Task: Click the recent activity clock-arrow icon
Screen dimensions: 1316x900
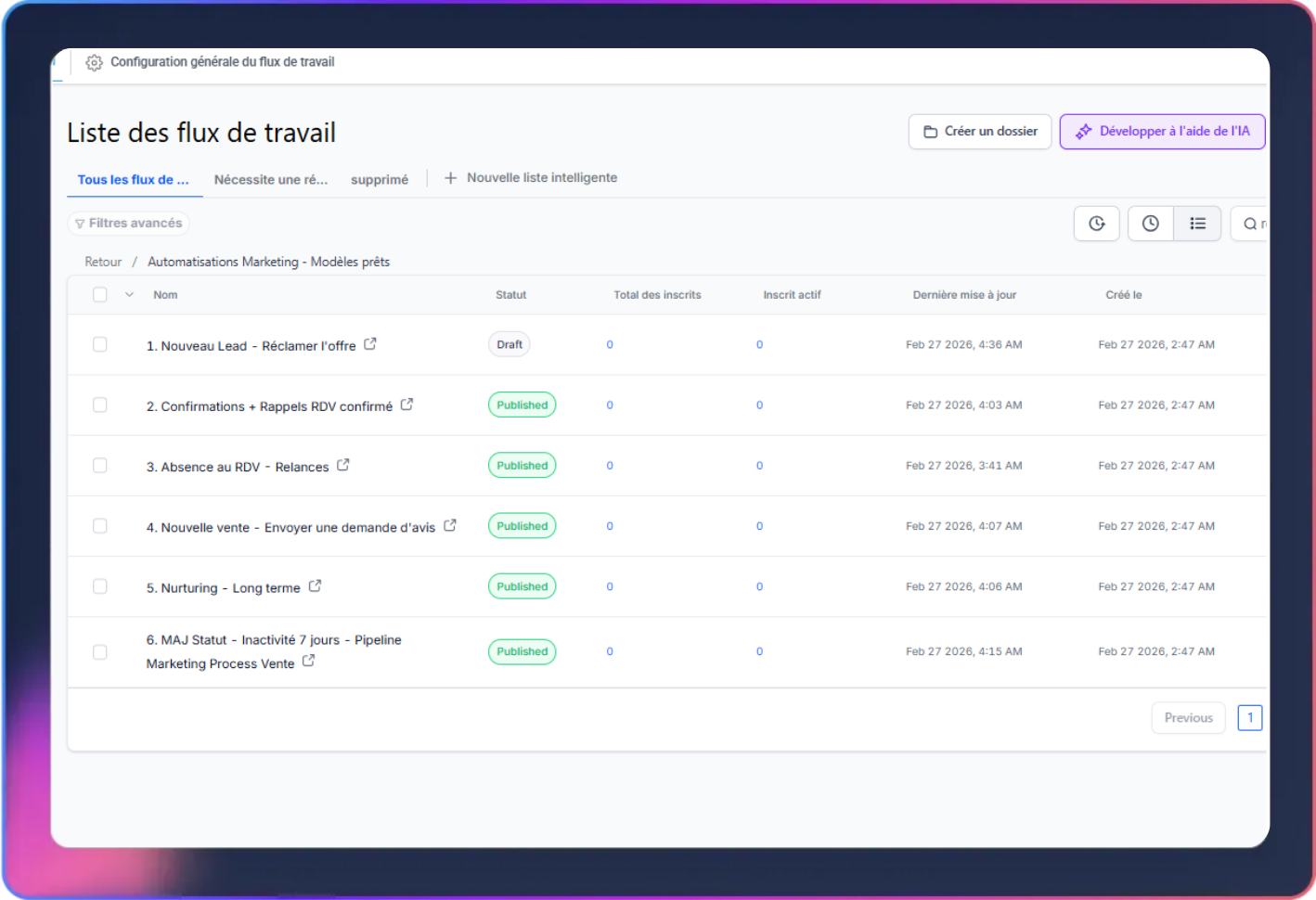Action: click(1096, 224)
